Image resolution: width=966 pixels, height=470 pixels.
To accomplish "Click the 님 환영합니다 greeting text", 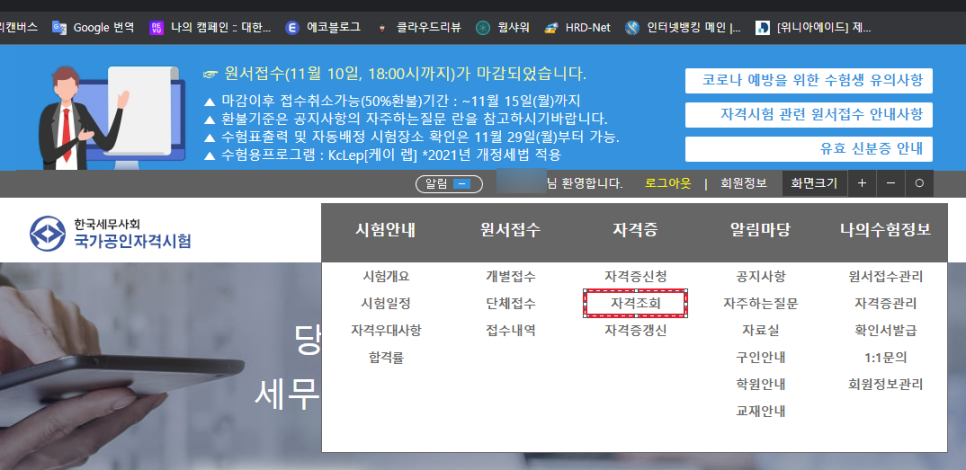I will pos(585,184).
